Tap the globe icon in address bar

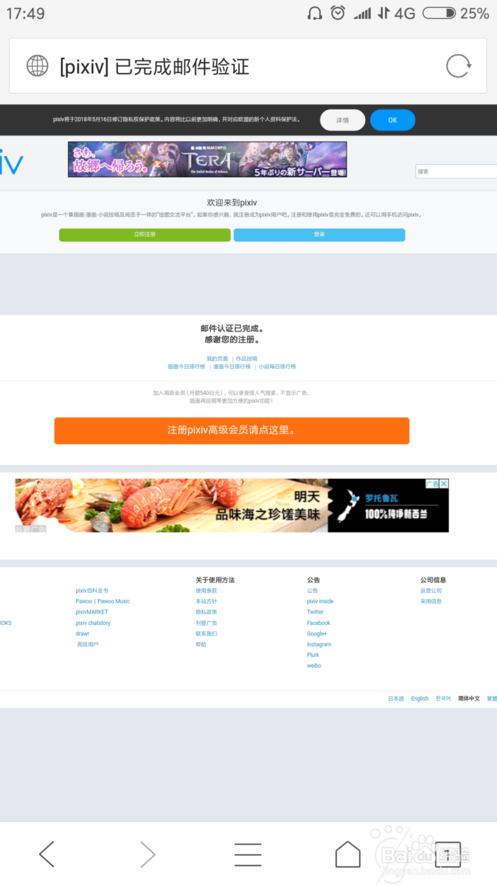[37, 66]
